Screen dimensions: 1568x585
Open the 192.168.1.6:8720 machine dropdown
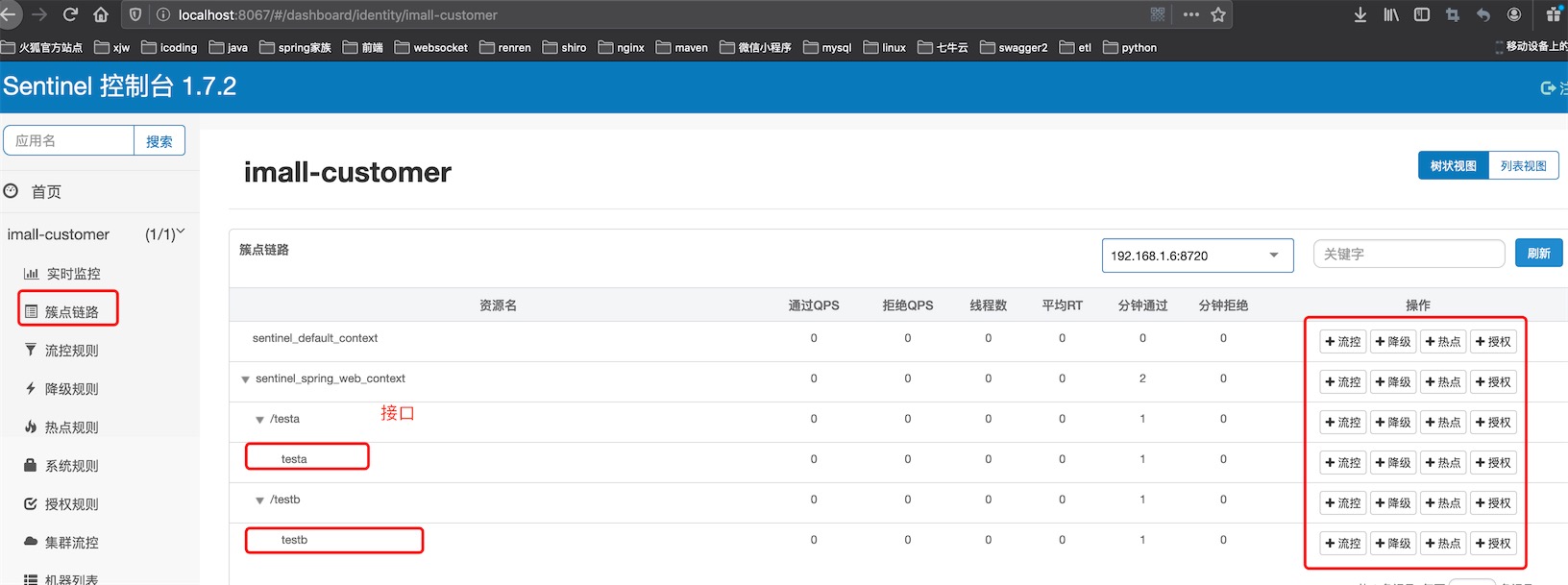point(1196,256)
